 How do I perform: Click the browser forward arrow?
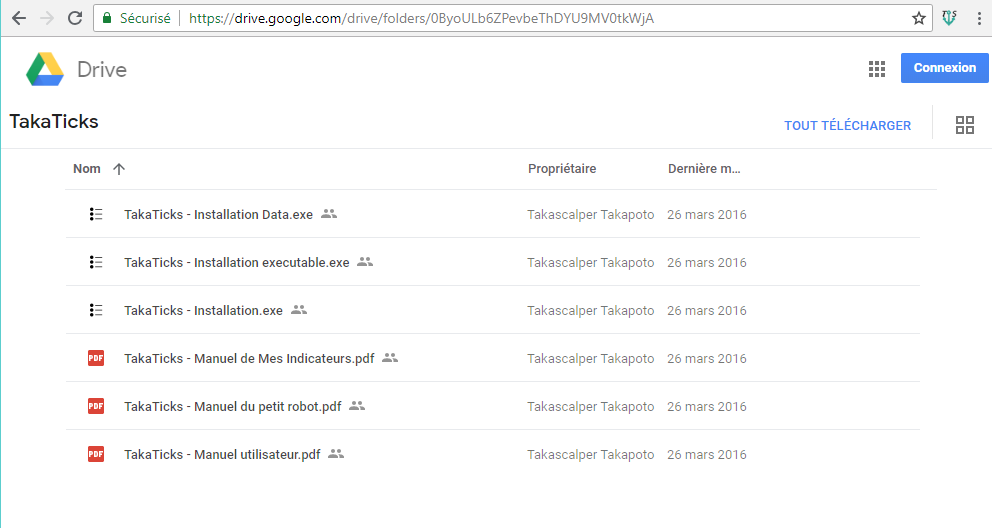pyautogui.click(x=47, y=18)
